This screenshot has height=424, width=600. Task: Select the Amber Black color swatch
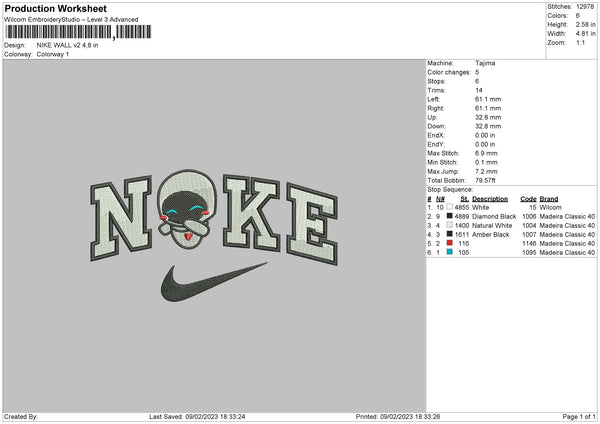pos(449,234)
